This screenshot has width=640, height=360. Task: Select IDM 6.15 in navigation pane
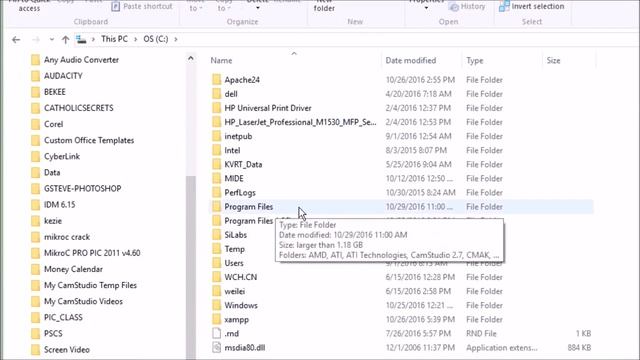coord(60,205)
